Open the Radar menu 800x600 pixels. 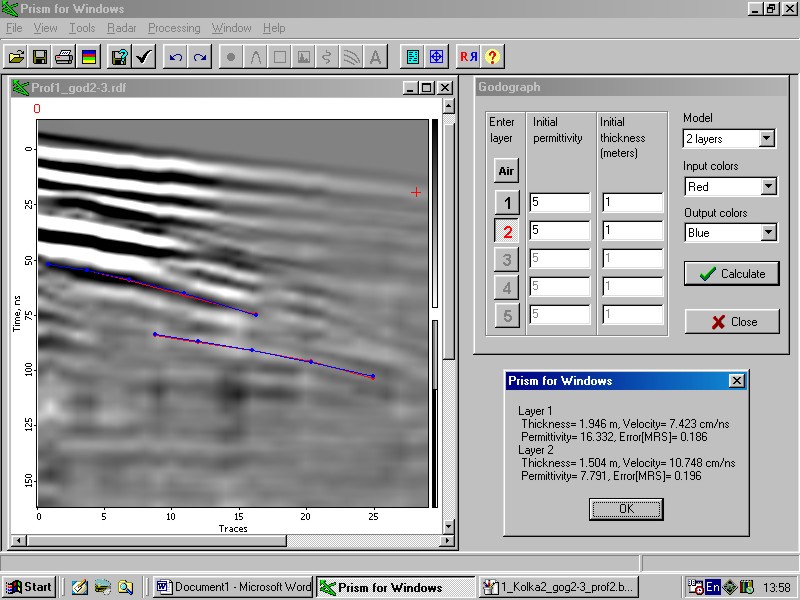[121, 28]
